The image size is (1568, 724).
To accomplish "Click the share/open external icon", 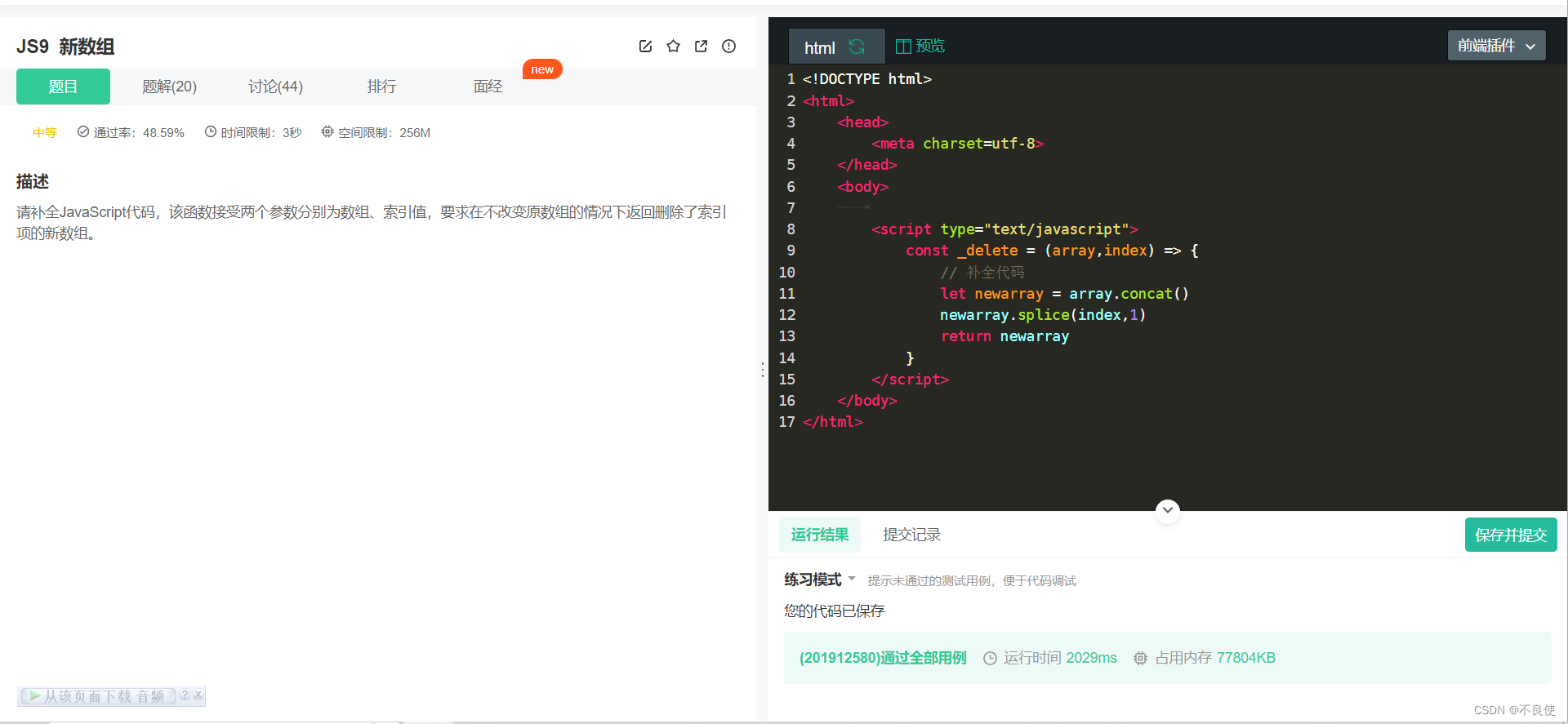I will 701,47.
